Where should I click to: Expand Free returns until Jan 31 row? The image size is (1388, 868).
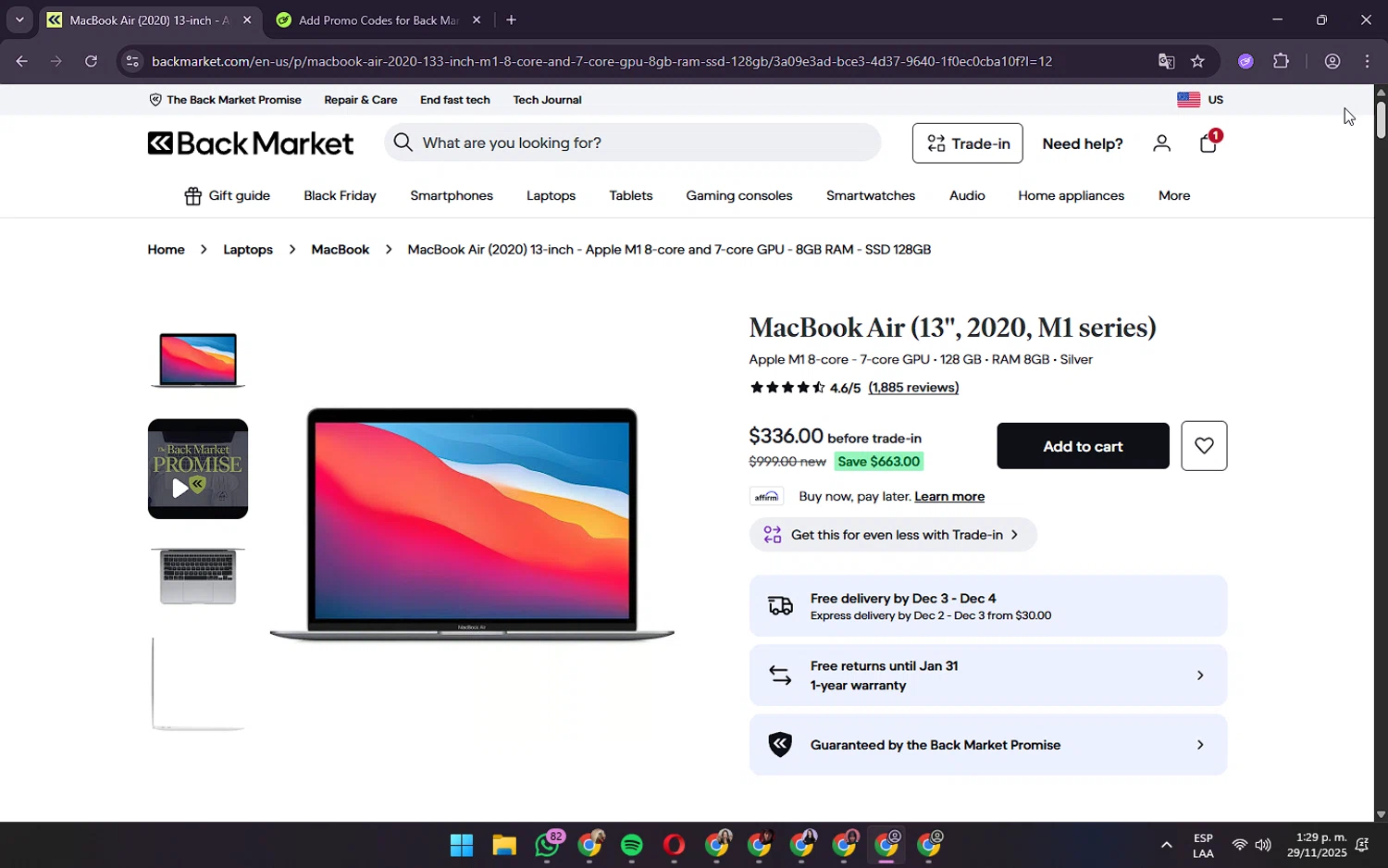pyautogui.click(x=988, y=676)
